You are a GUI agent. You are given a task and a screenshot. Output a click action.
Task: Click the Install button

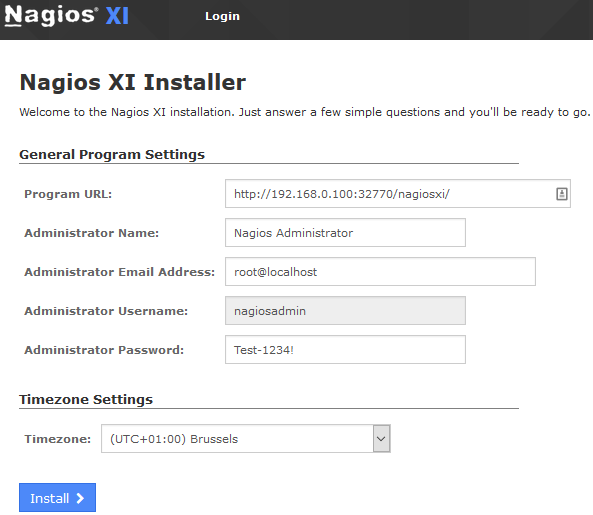[x=57, y=498]
